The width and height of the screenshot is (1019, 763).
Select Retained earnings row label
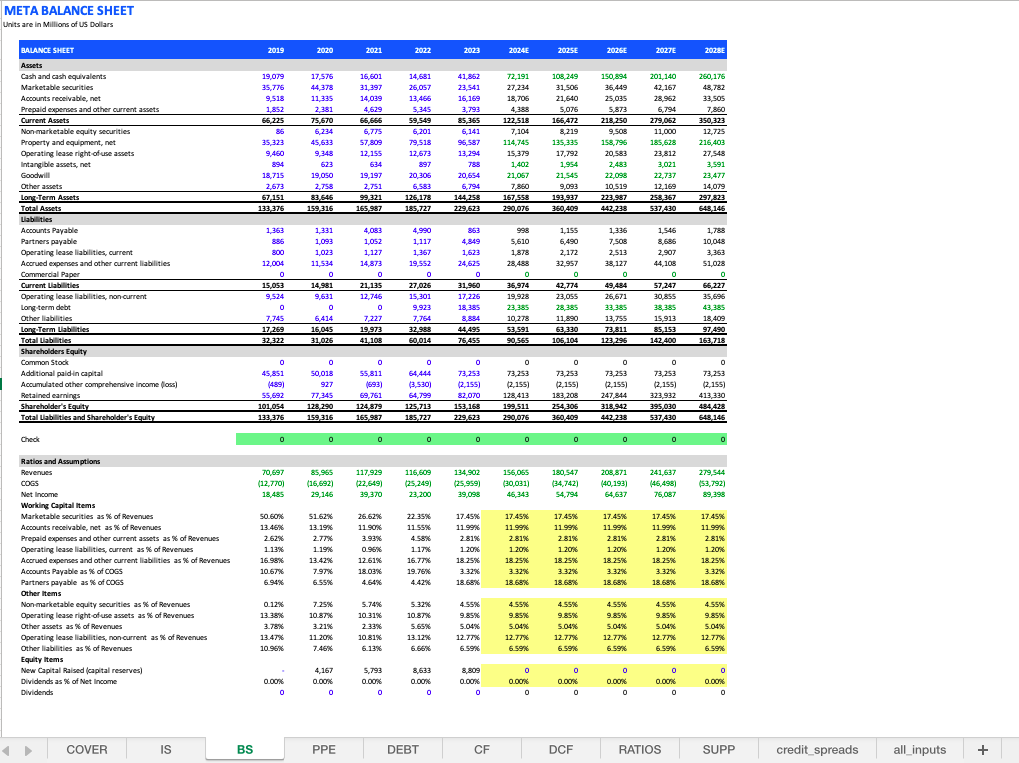tap(51, 396)
